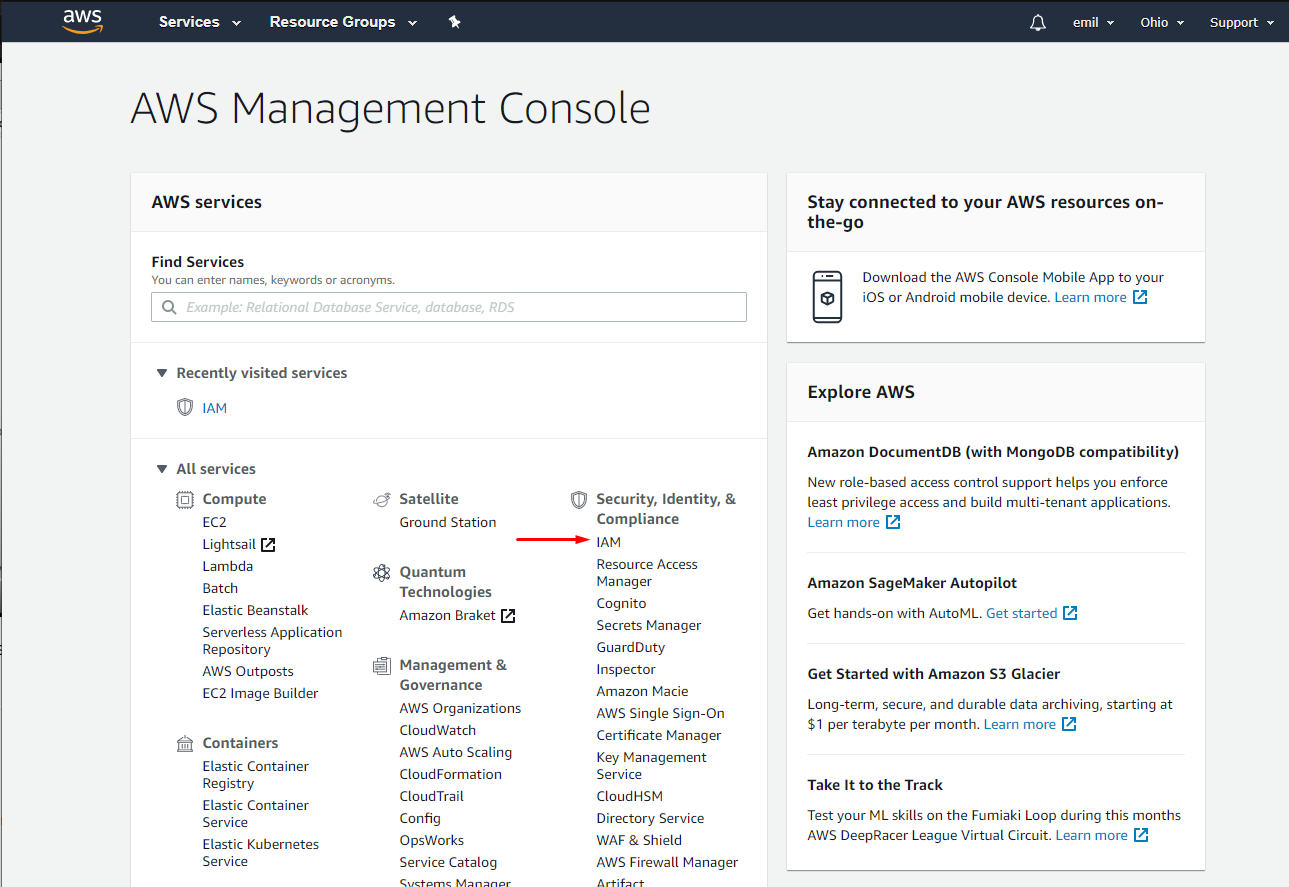
Task: Click the Compute category icon
Action: coord(184,498)
